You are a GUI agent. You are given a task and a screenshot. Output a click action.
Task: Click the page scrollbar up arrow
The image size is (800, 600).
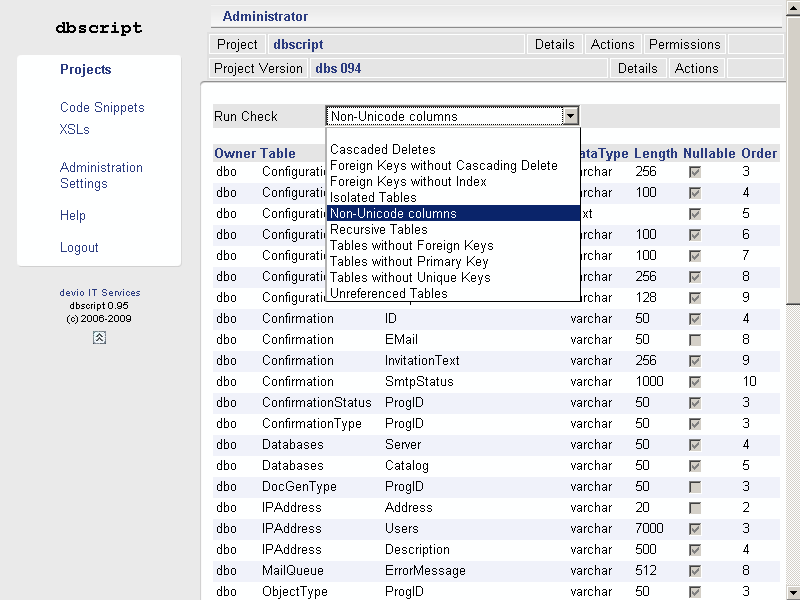click(x=793, y=7)
